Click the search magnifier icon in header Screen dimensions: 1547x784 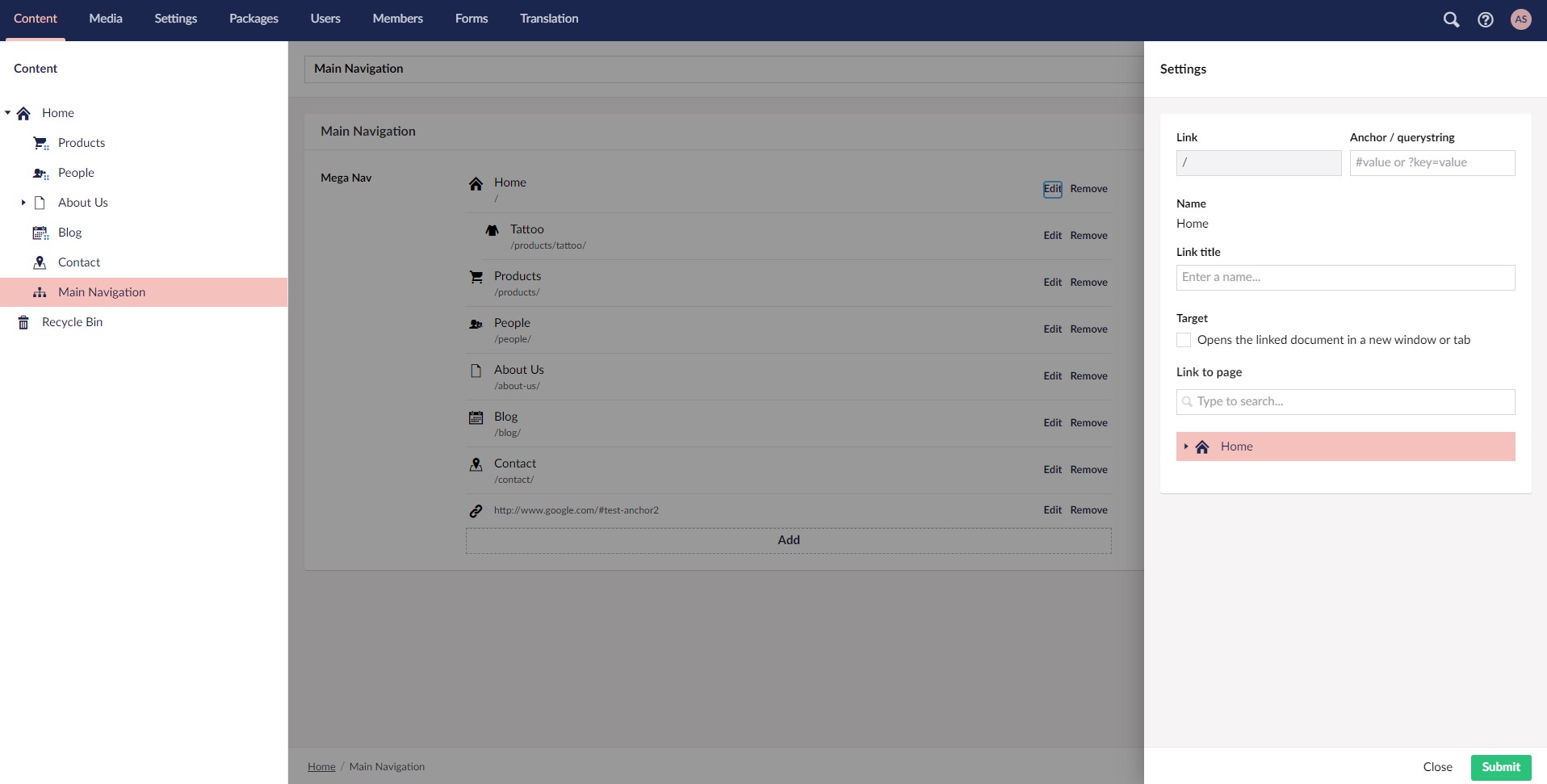[1451, 19]
